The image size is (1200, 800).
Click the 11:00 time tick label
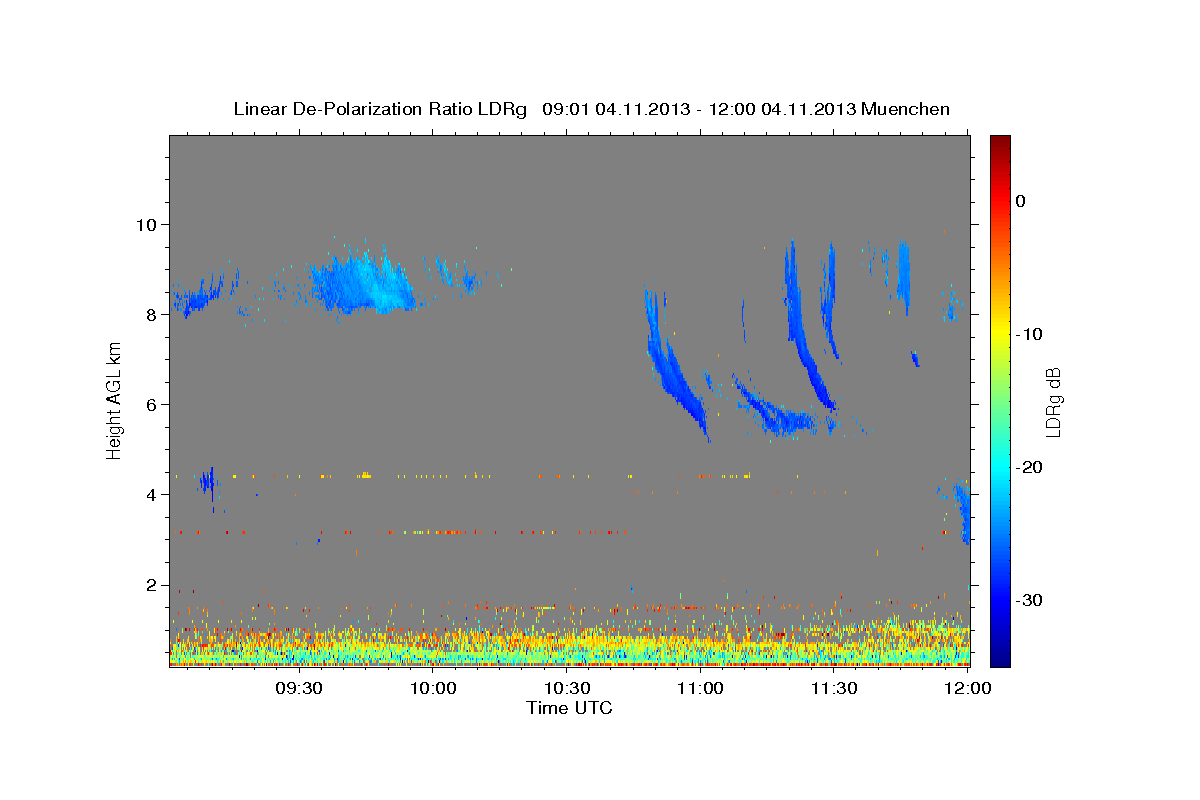700,688
